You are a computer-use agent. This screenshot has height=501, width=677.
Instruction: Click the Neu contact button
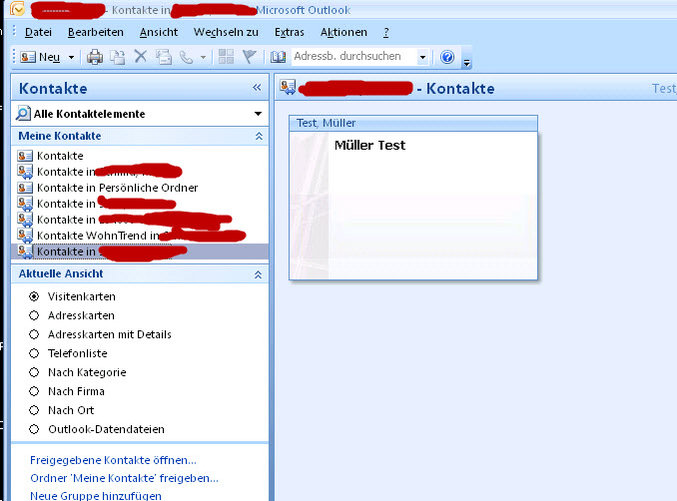(40, 57)
